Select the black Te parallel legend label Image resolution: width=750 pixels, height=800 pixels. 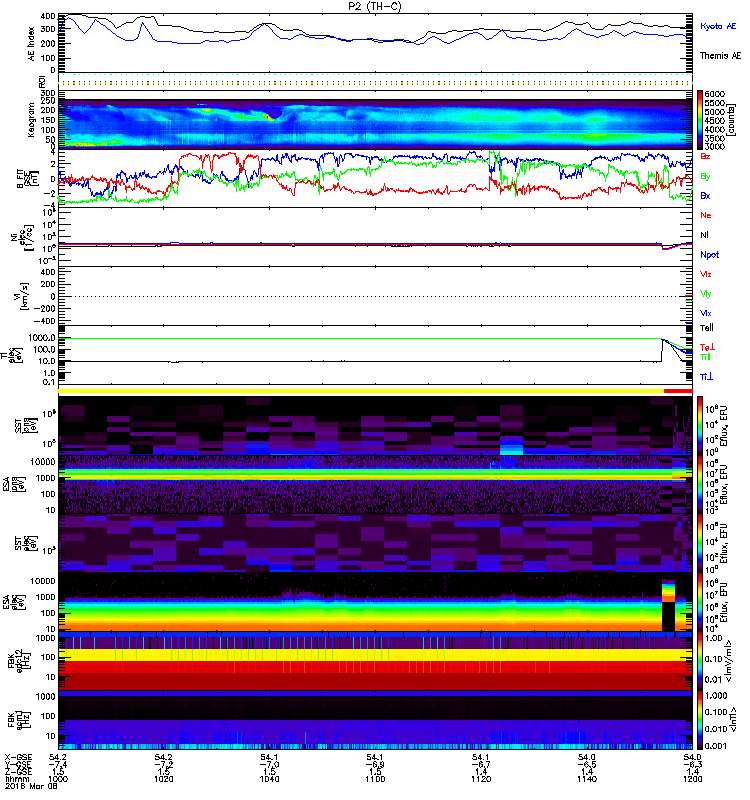(707, 328)
